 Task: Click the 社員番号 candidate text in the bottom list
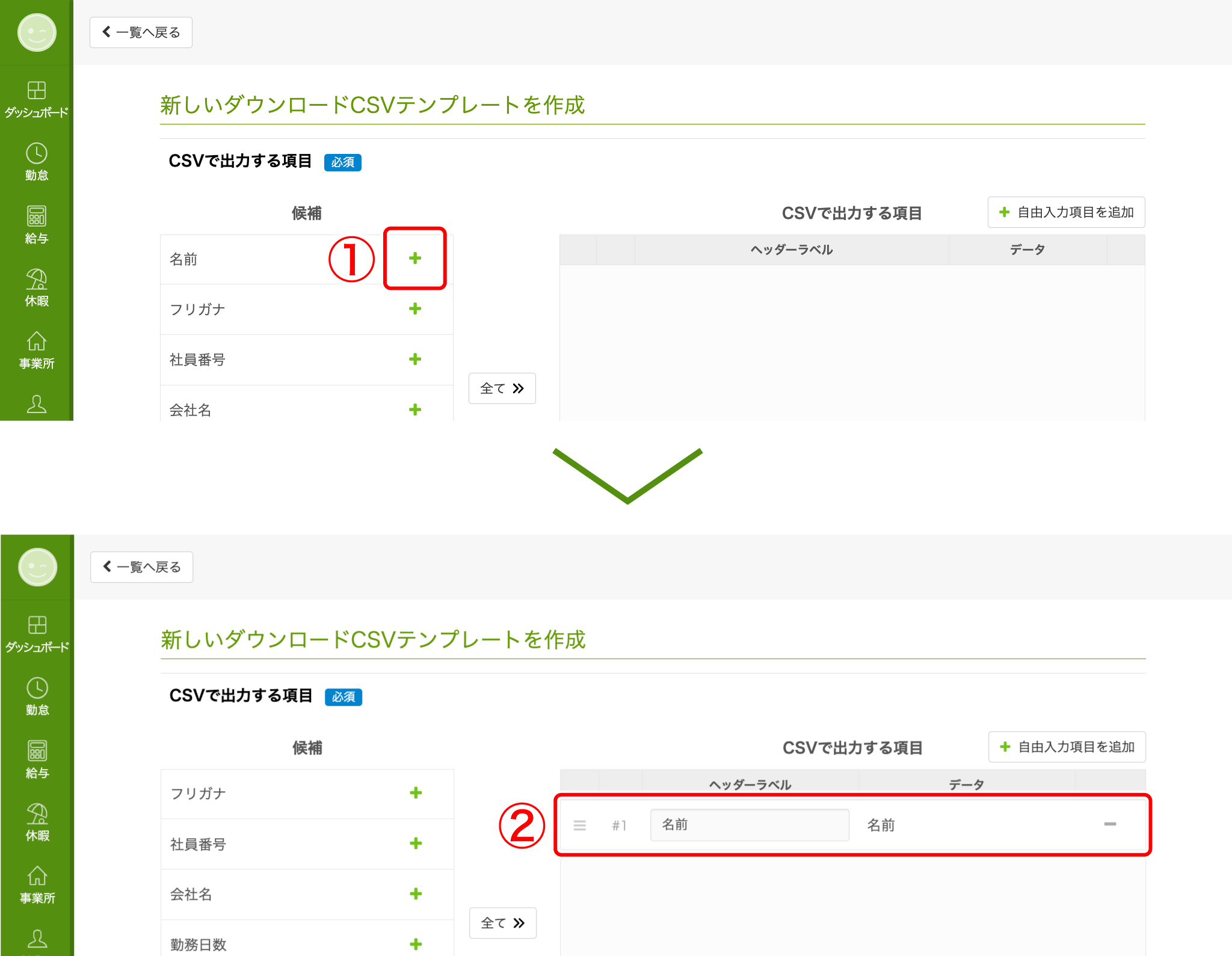tap(198, 844)
